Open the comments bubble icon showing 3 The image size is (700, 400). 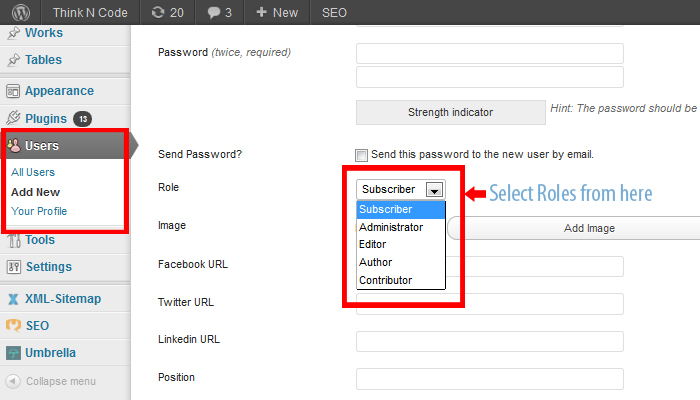214,13
